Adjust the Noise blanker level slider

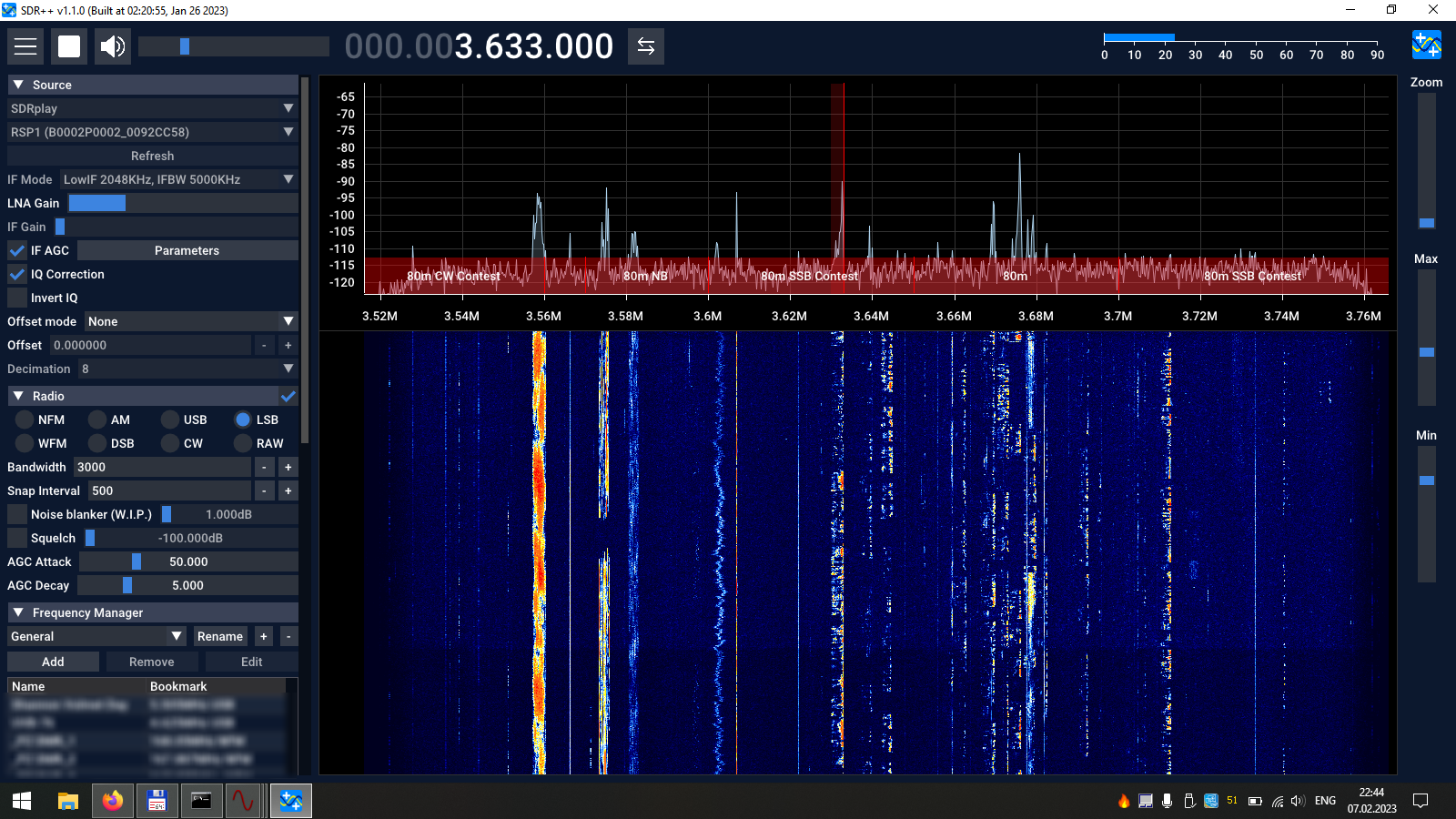coord(228,514)
